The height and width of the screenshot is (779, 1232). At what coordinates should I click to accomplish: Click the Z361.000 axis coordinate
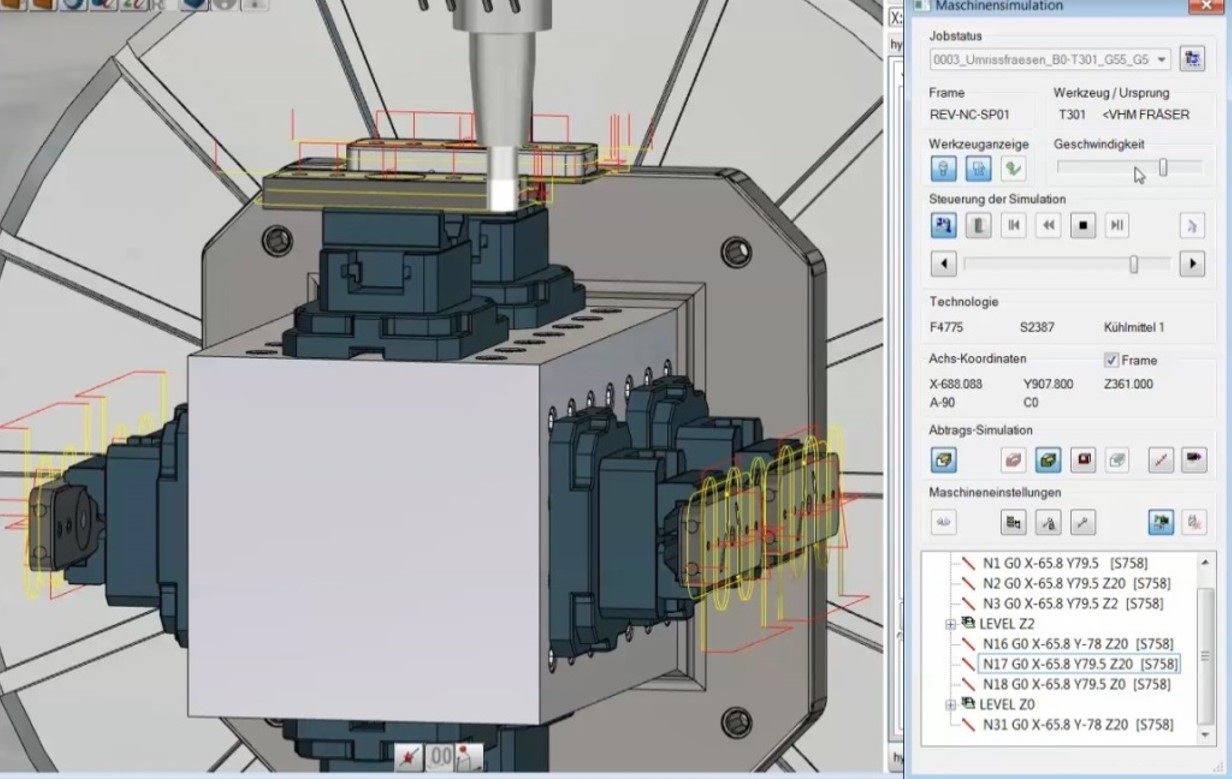pyautogui.click(x=1129, y=384)
